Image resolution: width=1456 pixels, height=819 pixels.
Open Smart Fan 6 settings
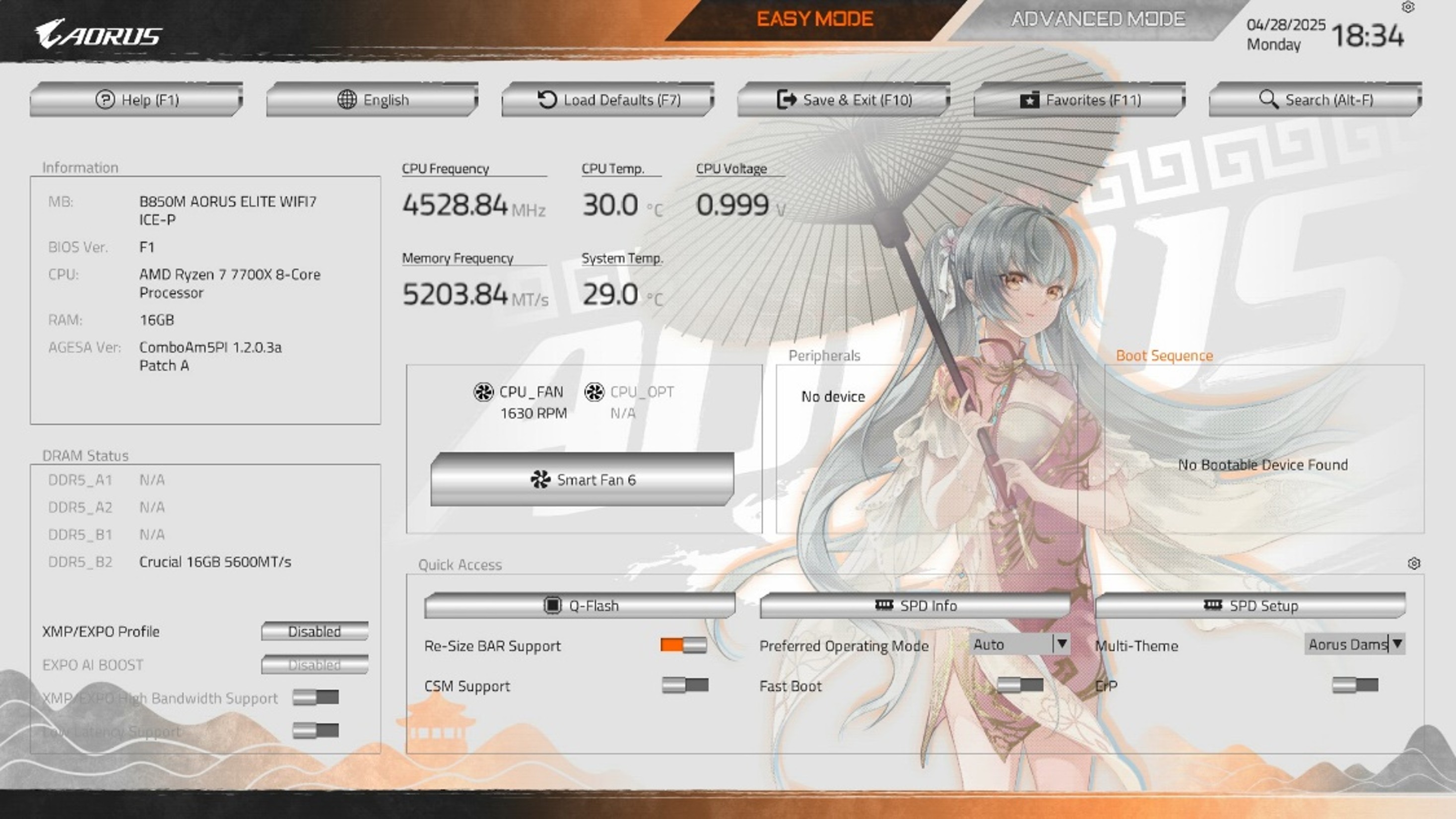pos(582,479)
